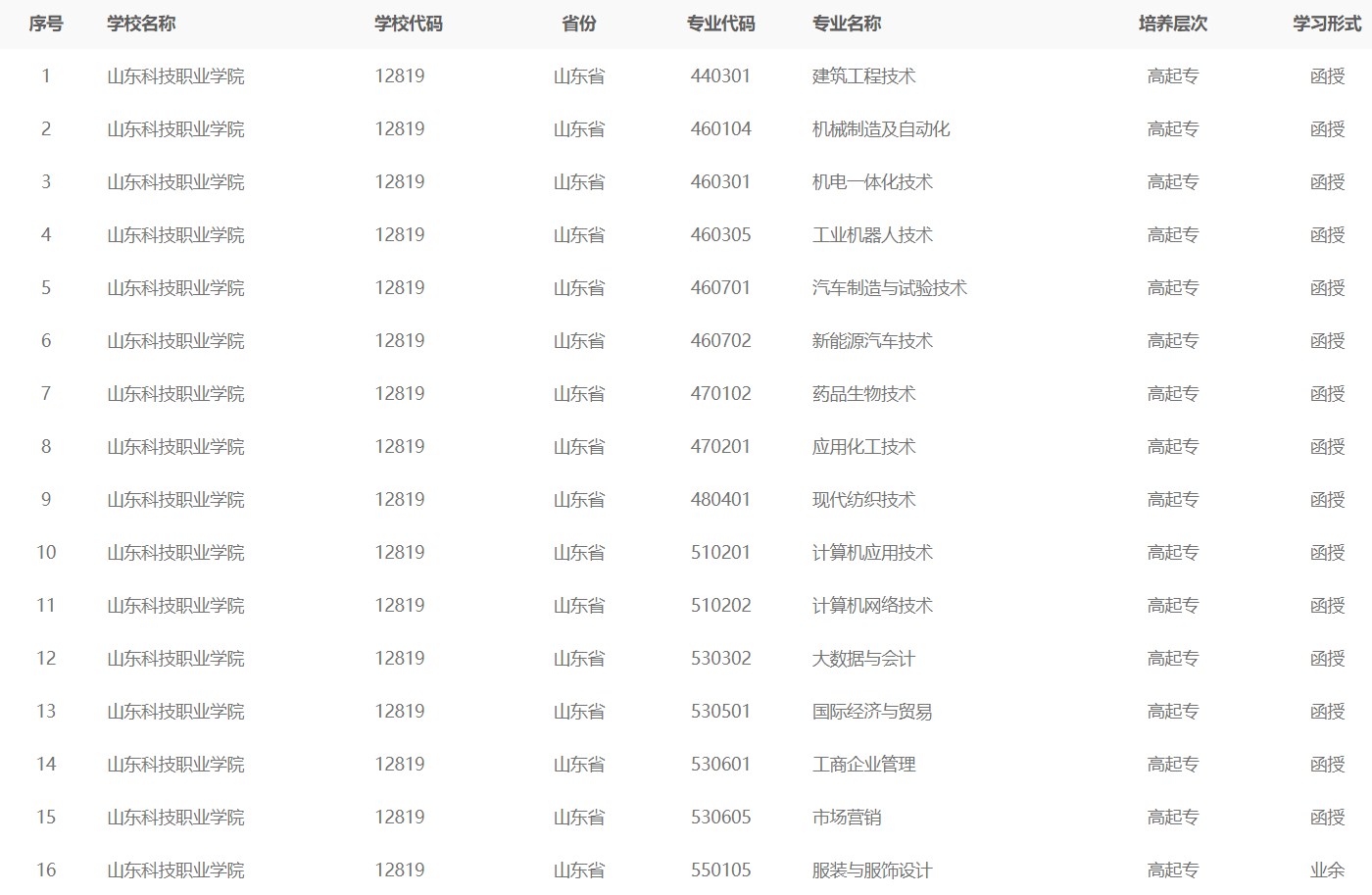Click major code 480401
Screen dimensions: 1372x895
721,500
